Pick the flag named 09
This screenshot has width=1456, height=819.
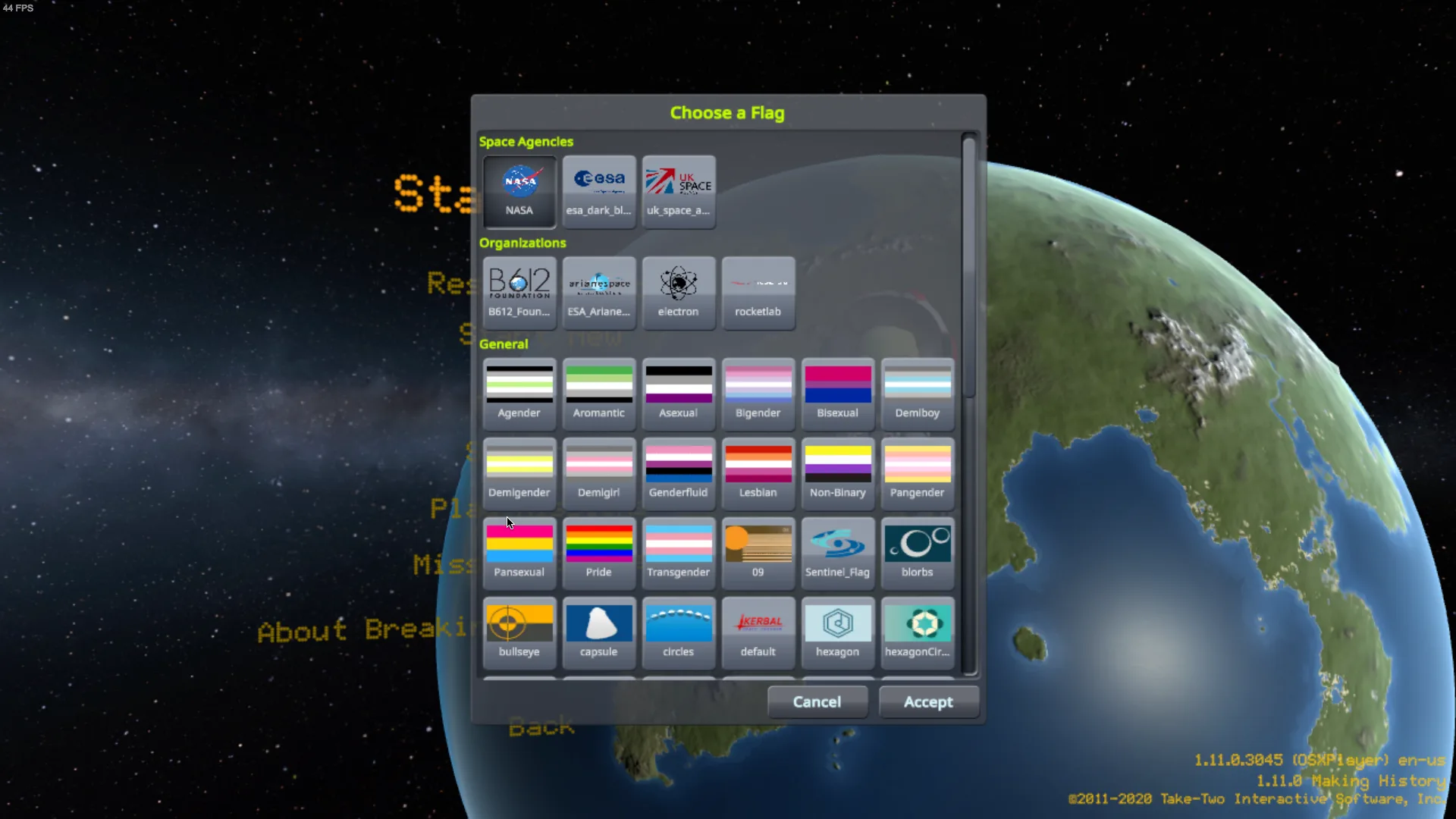(x=758, y=554)
